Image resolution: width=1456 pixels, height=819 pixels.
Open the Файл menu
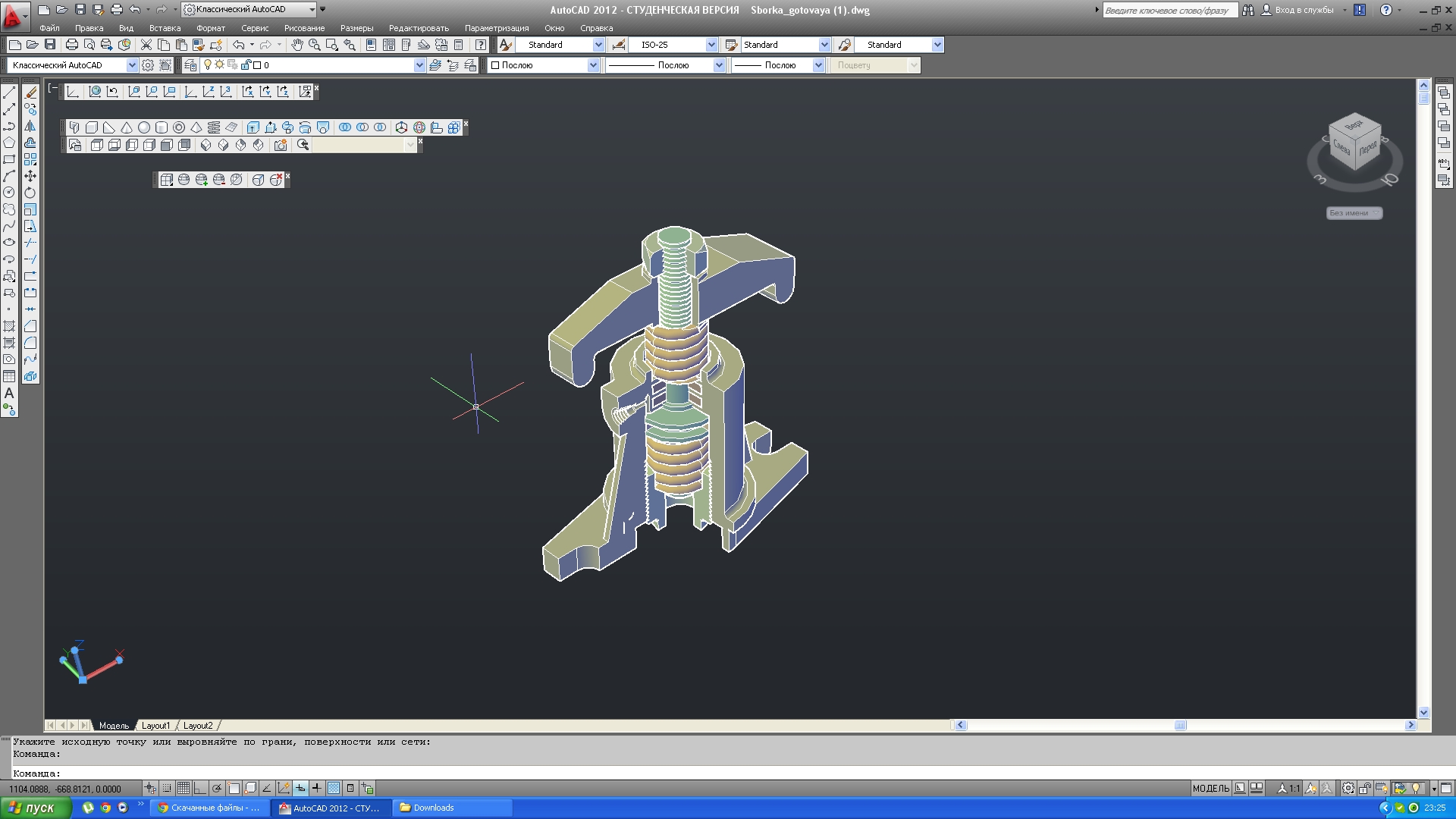point(49,28)
